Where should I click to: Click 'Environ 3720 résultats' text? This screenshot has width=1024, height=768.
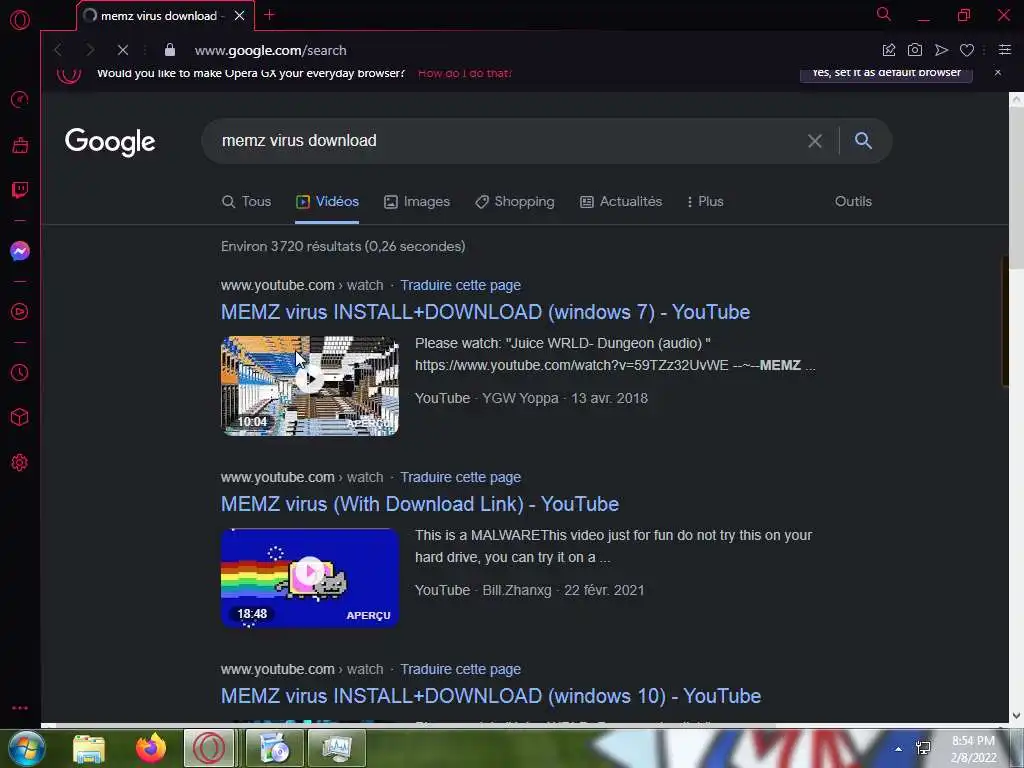pyautogui.click(x=343, y=246)
